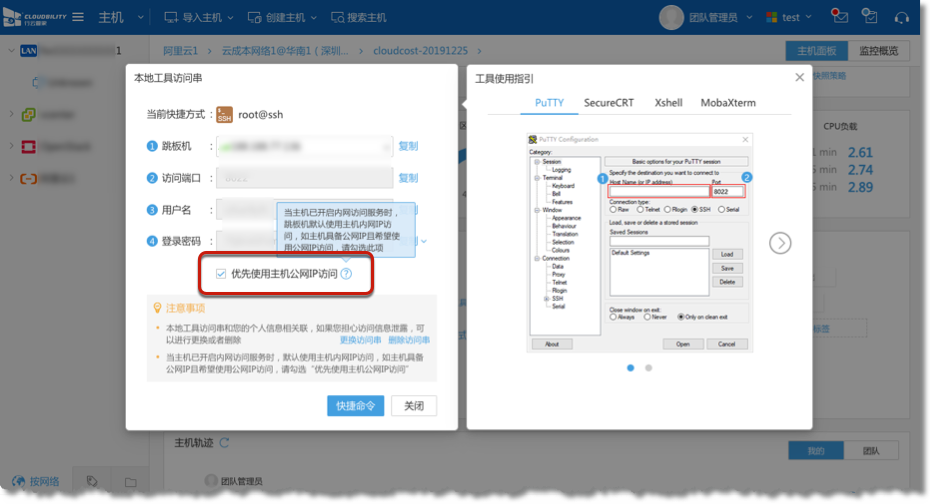The height and width of the screenshot is (504, 930).
Task: Select the Xshell tab
Action: tap(668, 103)
